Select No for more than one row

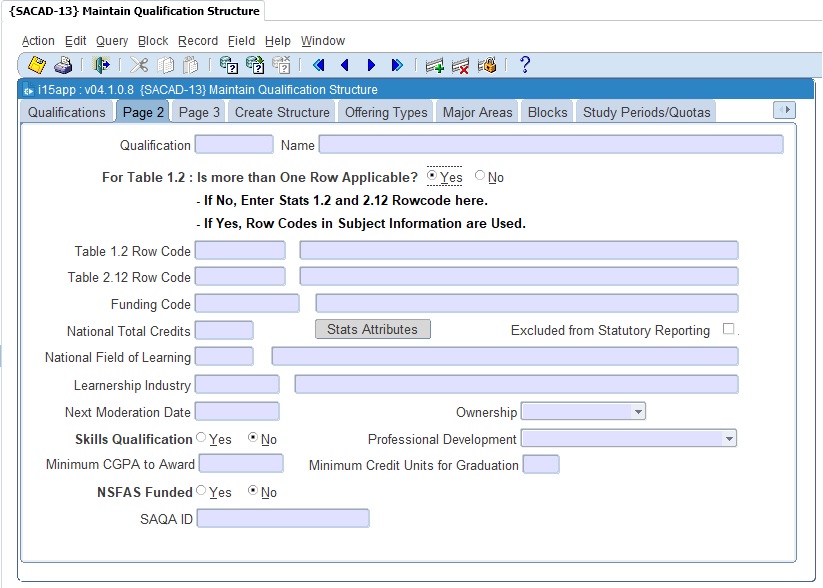[x=480, y=176]
